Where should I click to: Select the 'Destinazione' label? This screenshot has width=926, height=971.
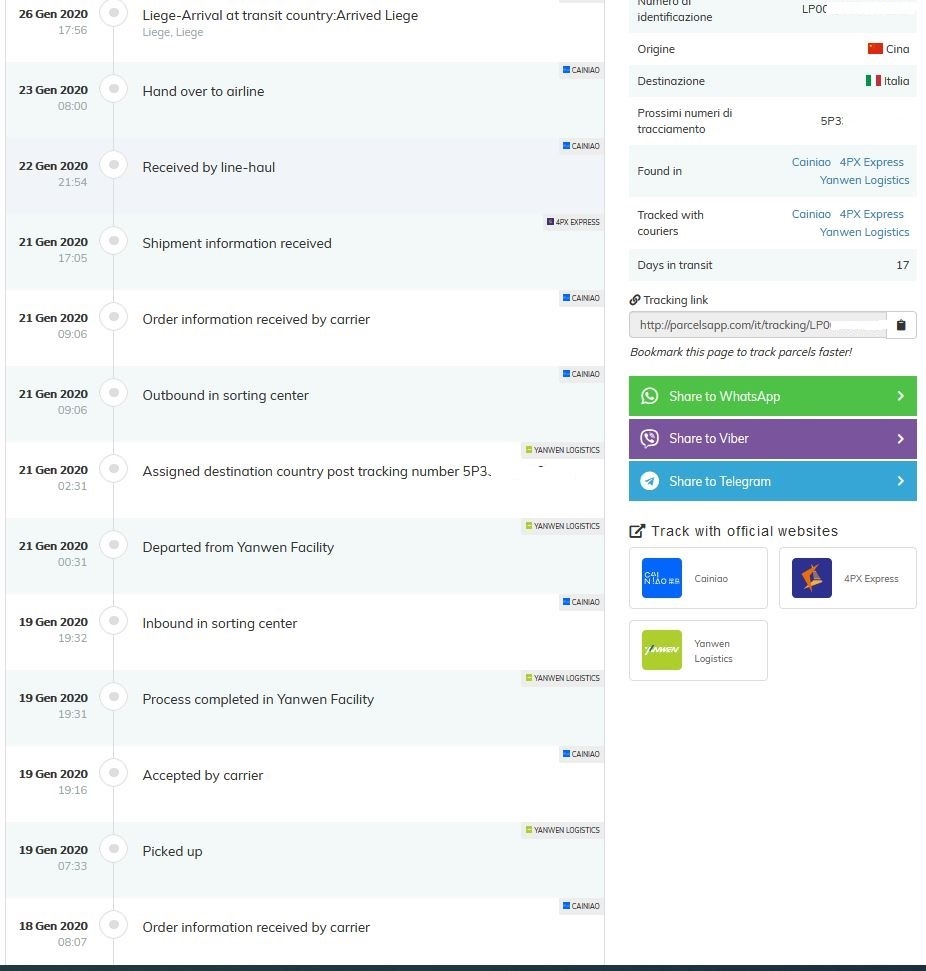click(671, 81)
